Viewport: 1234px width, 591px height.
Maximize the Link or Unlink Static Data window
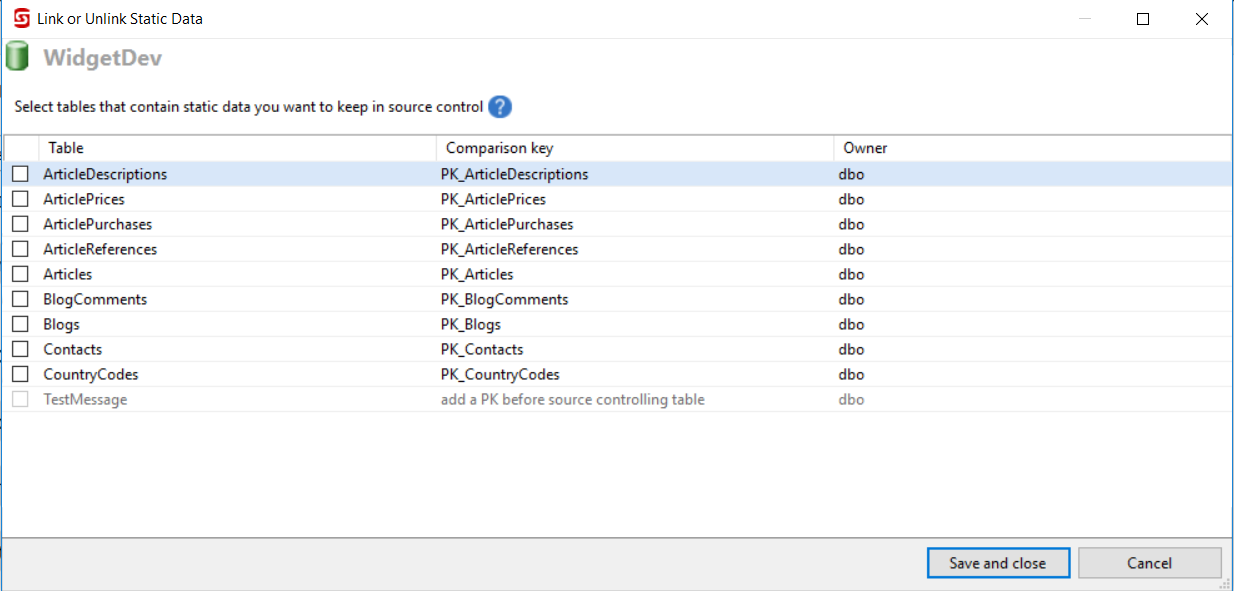pyautogui.click(x=1143, y=19)
